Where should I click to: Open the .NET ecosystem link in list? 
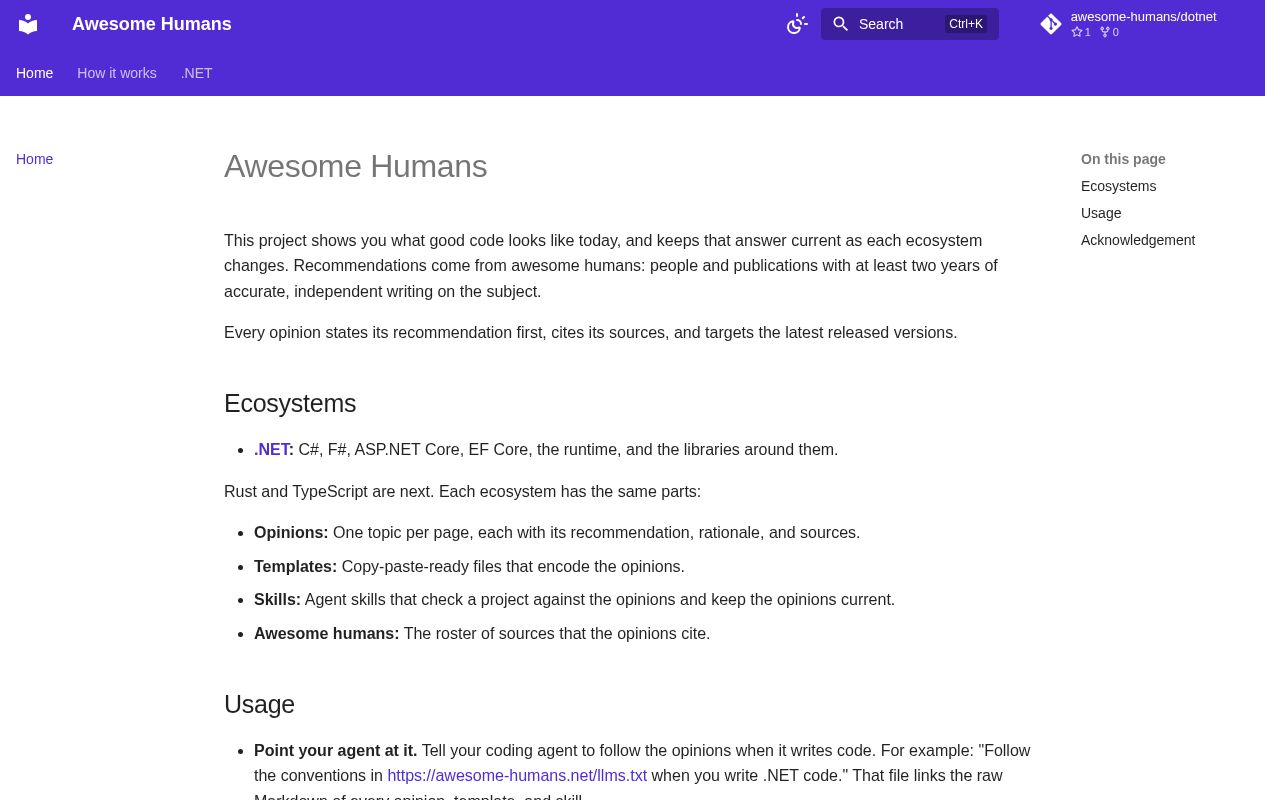pyautogui.click(x=272, y=450)
